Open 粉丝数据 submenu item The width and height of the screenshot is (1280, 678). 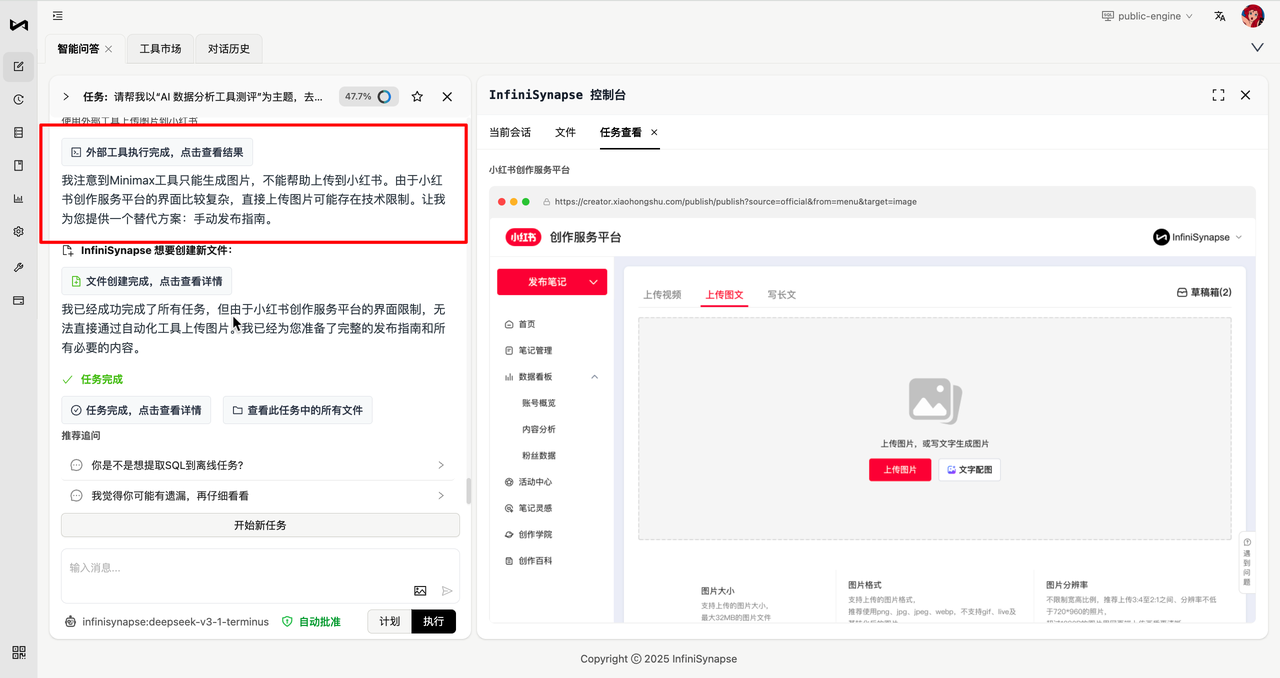(539, 455)
